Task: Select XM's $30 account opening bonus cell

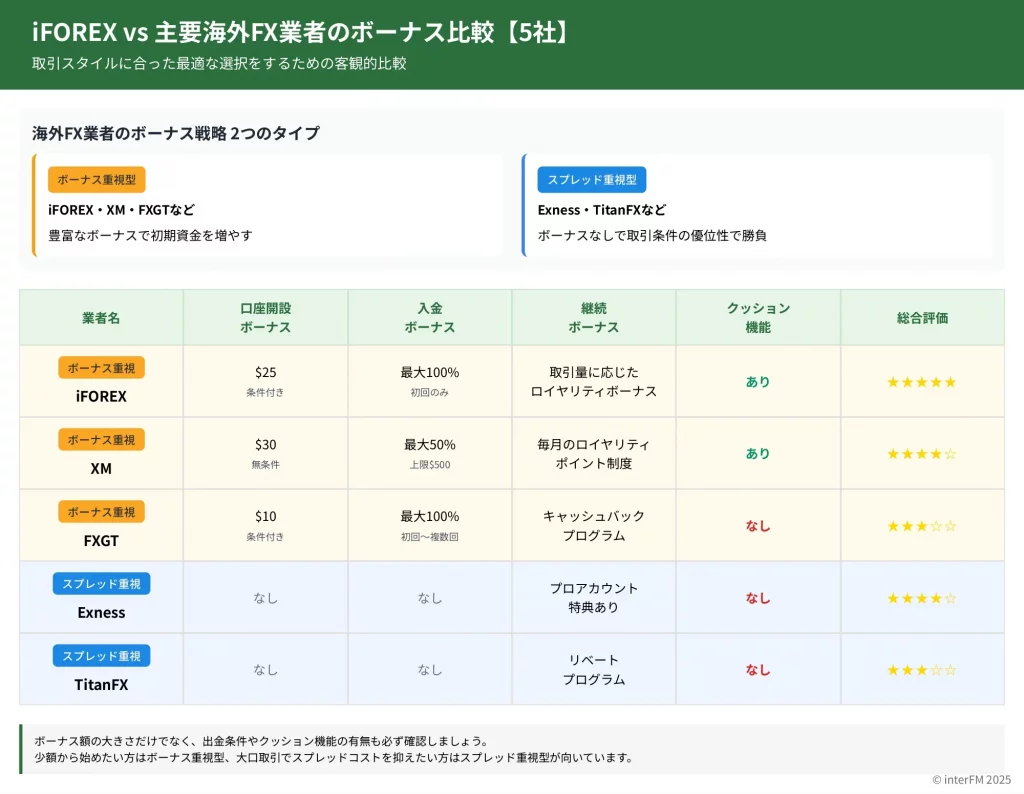Action: (265, 453)
